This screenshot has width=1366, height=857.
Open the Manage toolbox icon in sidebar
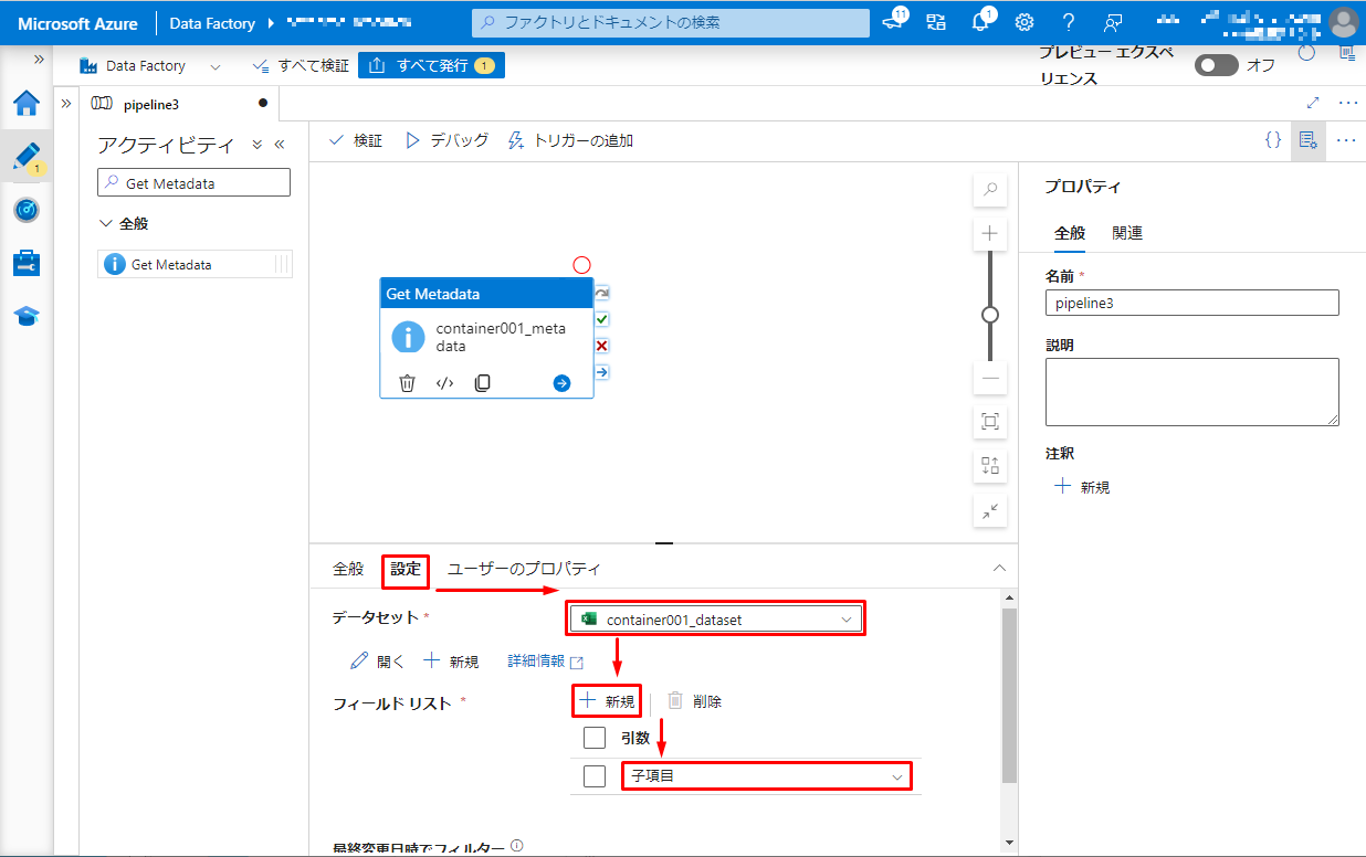click(x=26, y=263)
